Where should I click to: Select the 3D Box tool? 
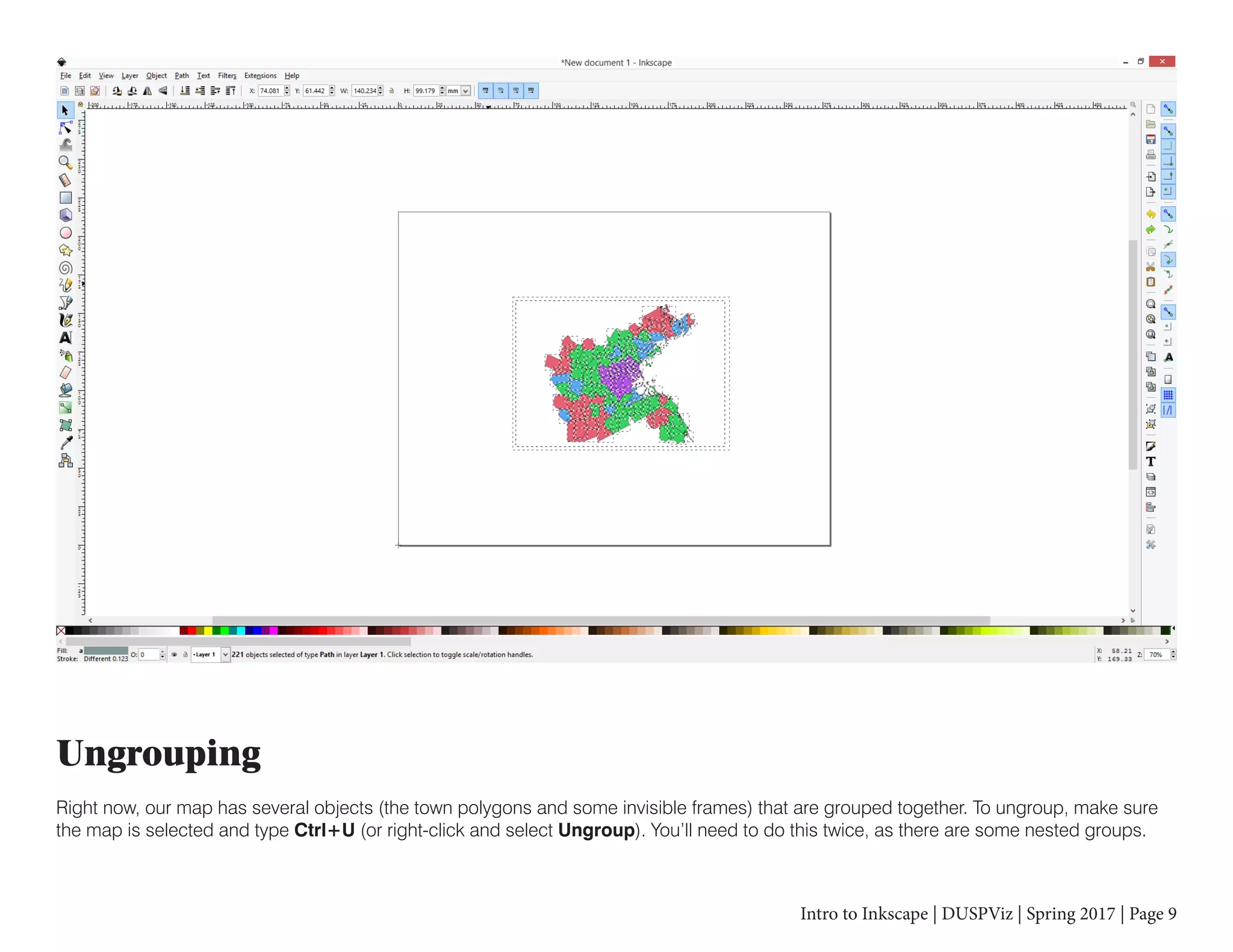pos(65,215)
